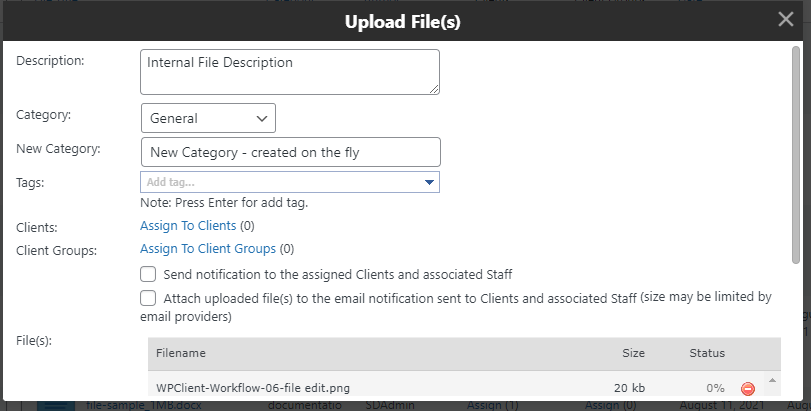Click Assign (1) link in background table
The image size is (811, 411).
pyautogui.click(x=492, y=405)
